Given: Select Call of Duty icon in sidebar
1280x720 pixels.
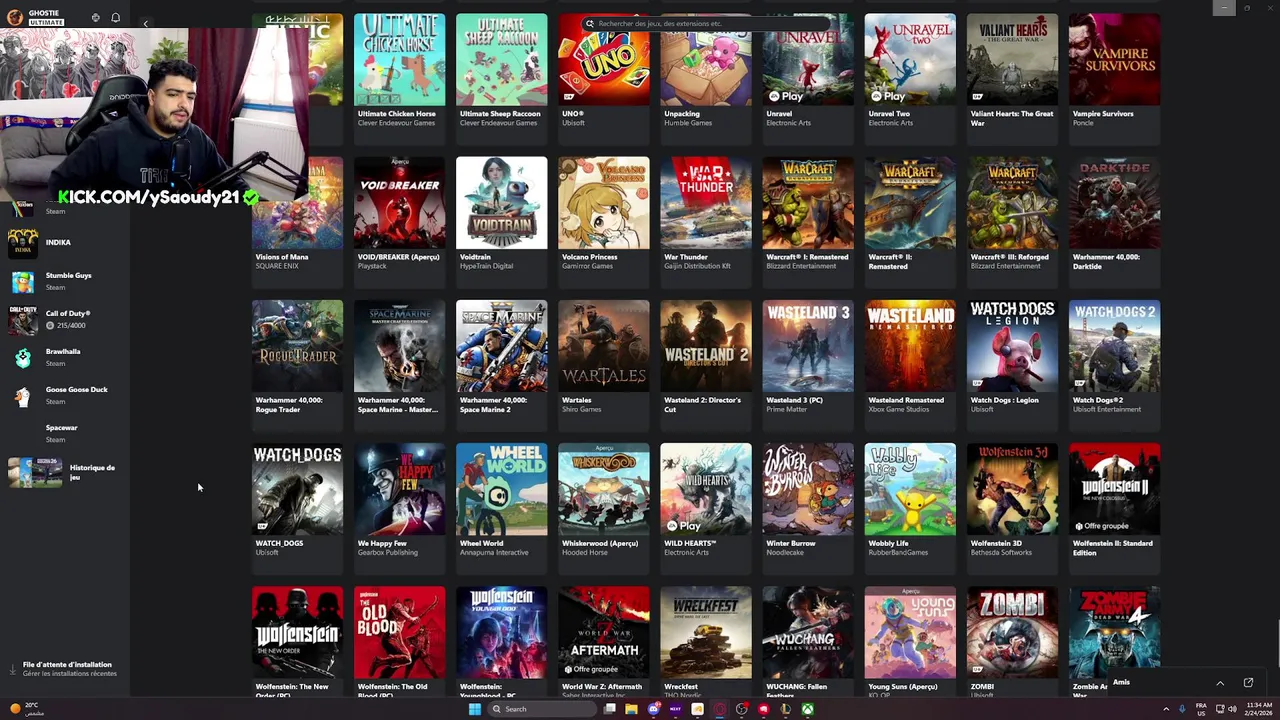Looking at the screenshot, I should pos(23,319).
